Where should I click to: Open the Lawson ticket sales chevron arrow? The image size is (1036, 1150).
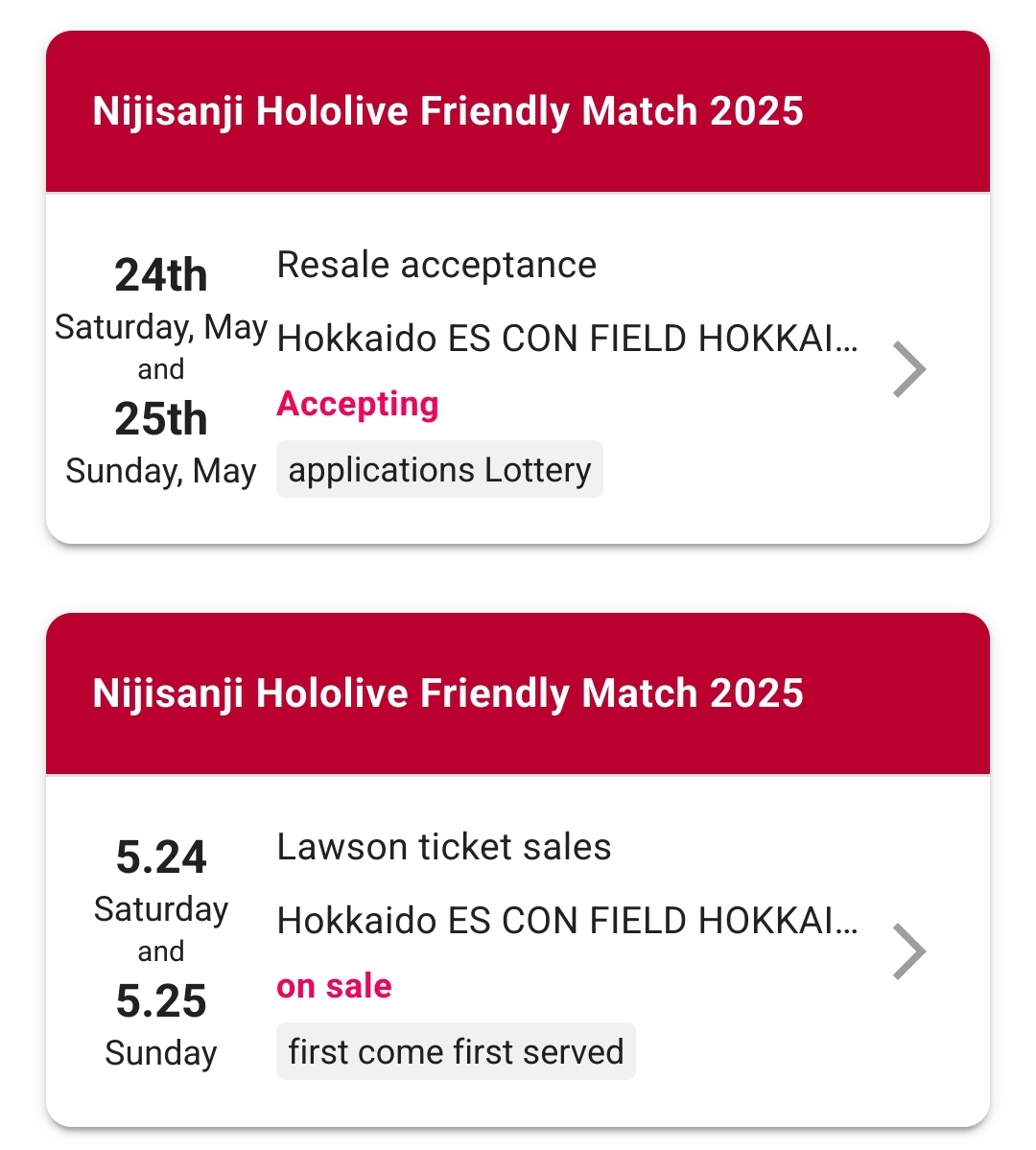click(x=908, y=951)
